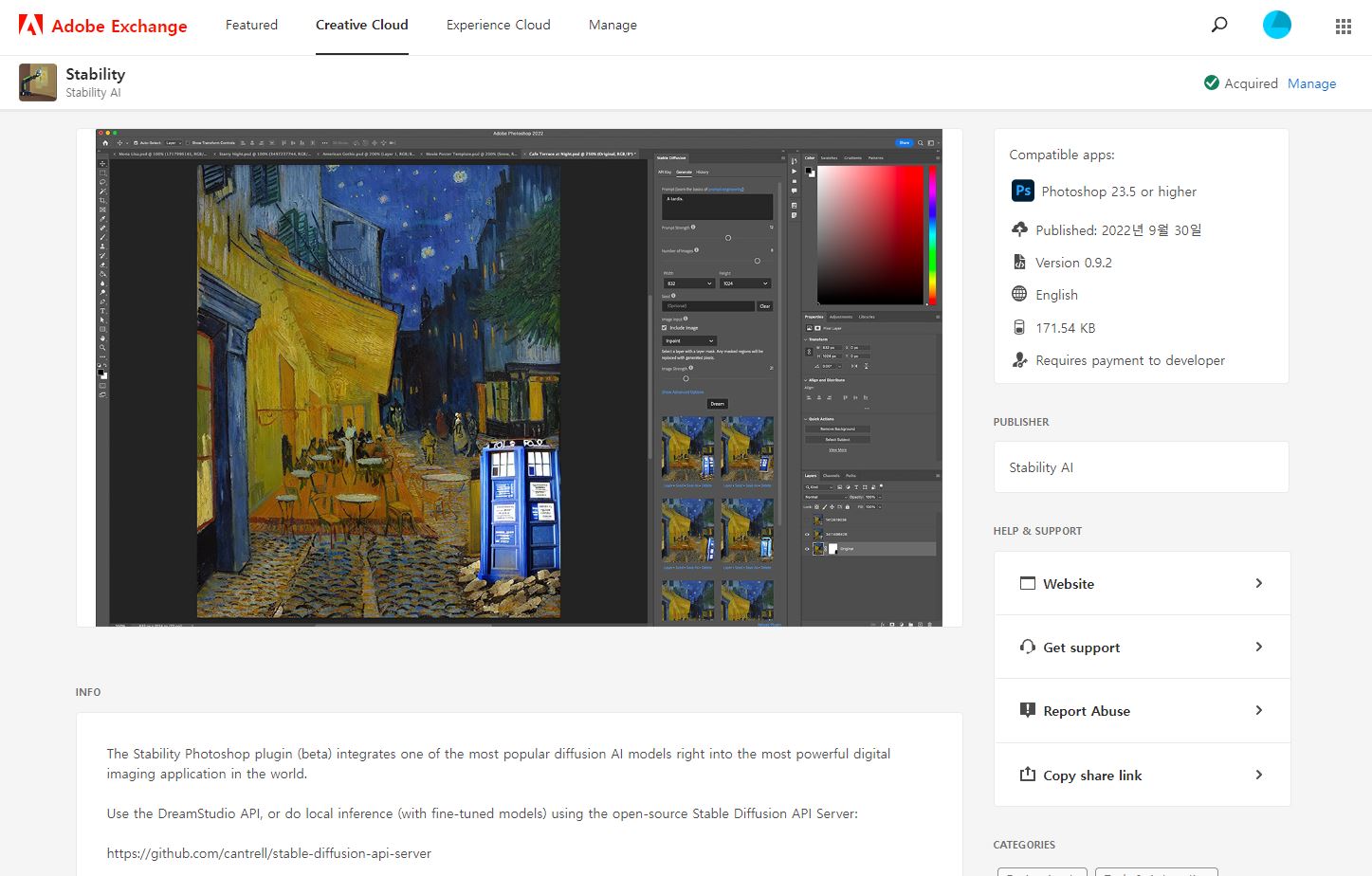This screenshot has height=876, width=1372.
Task: Open the Manage tab in the header
Action: coord(613,25)
